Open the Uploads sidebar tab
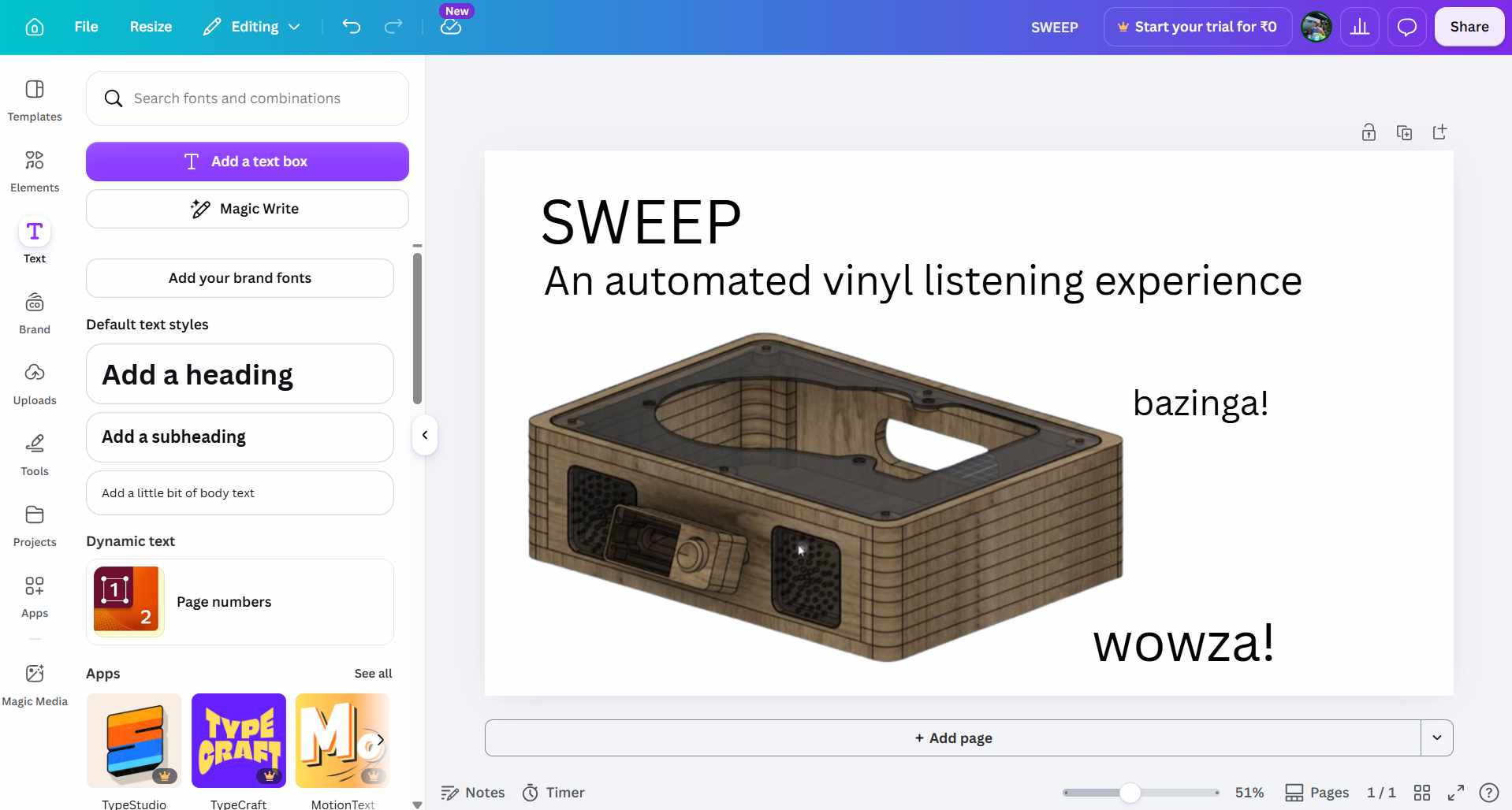Screen dimensions: 1512x810 pyautogui.click(x=35, y=385)
